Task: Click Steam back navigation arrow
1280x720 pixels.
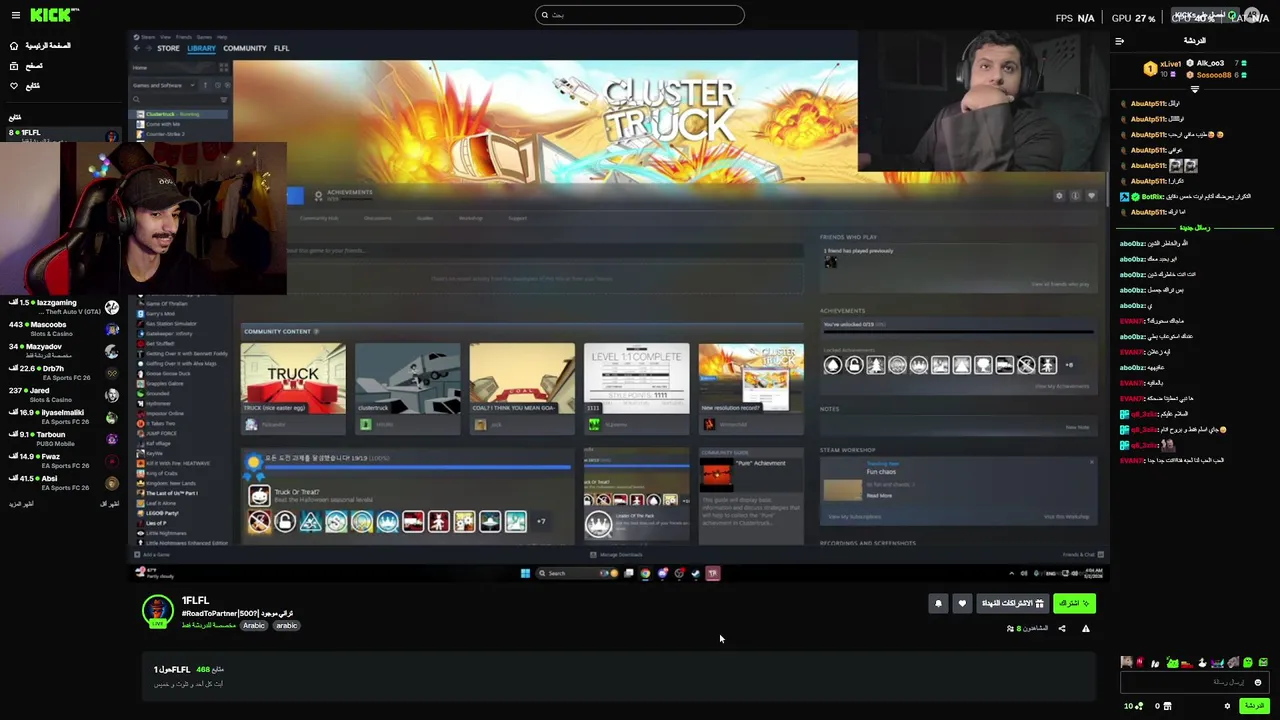Action: click(138, 48)
